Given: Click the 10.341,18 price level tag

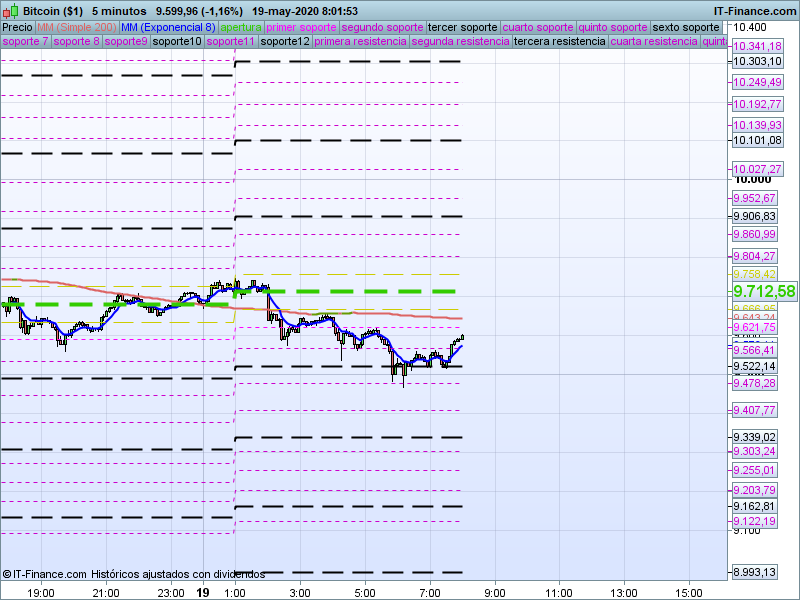Looking at the screenshot, I should click(x=756, y=46).
